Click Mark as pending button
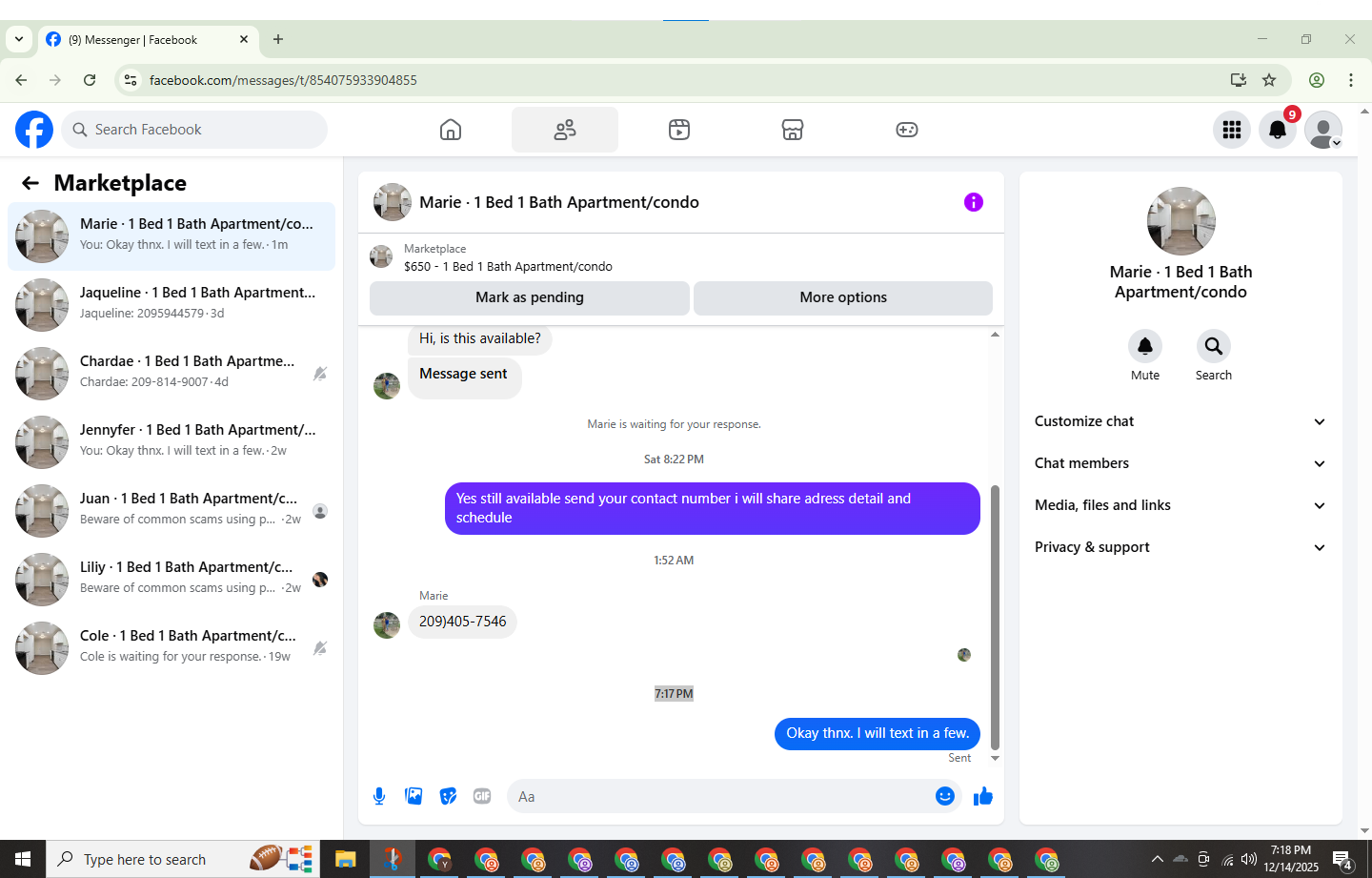This screenshot has width=1372, height=878. (530, 297)
